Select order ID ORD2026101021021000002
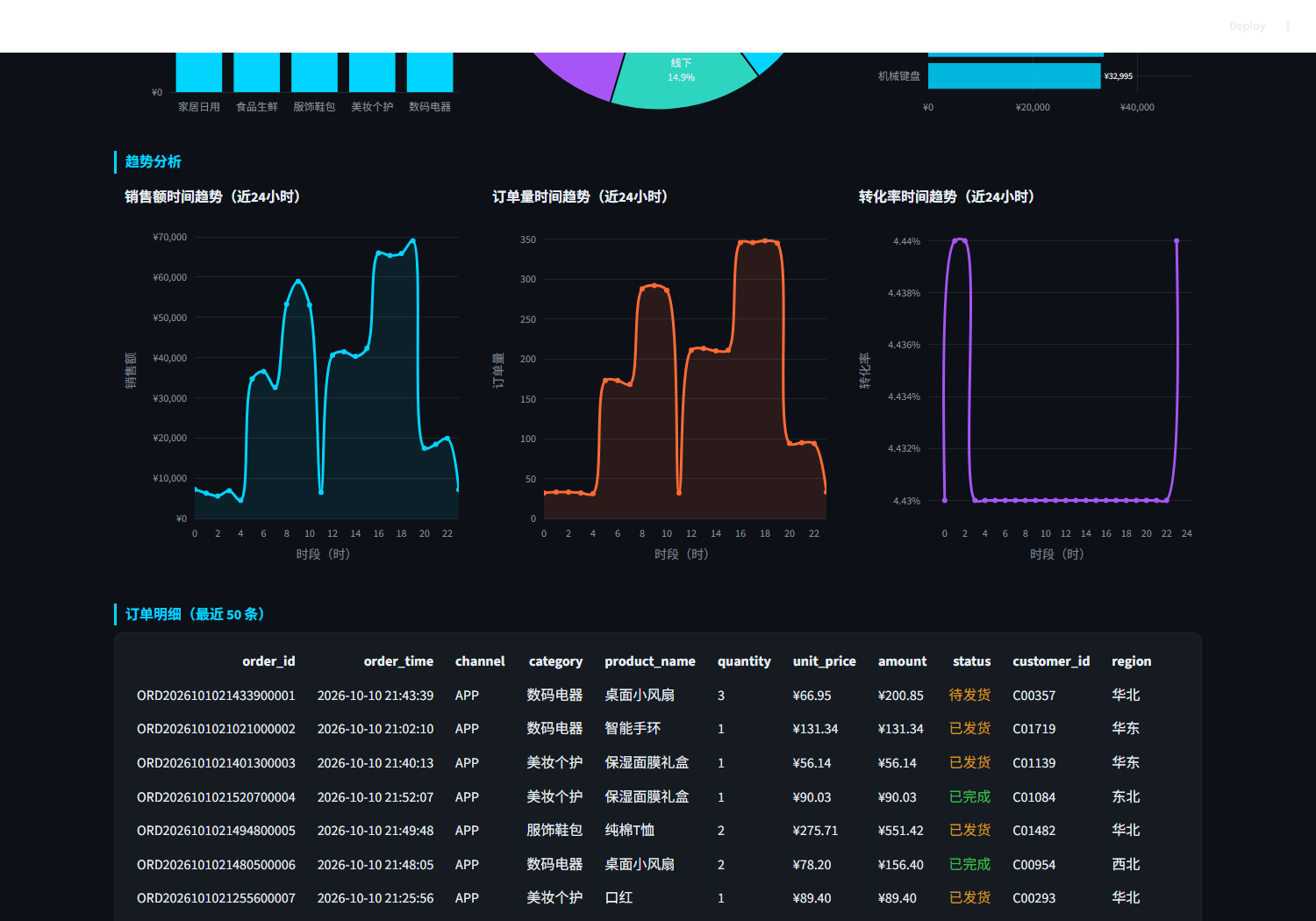 click(x=216, y=729)
